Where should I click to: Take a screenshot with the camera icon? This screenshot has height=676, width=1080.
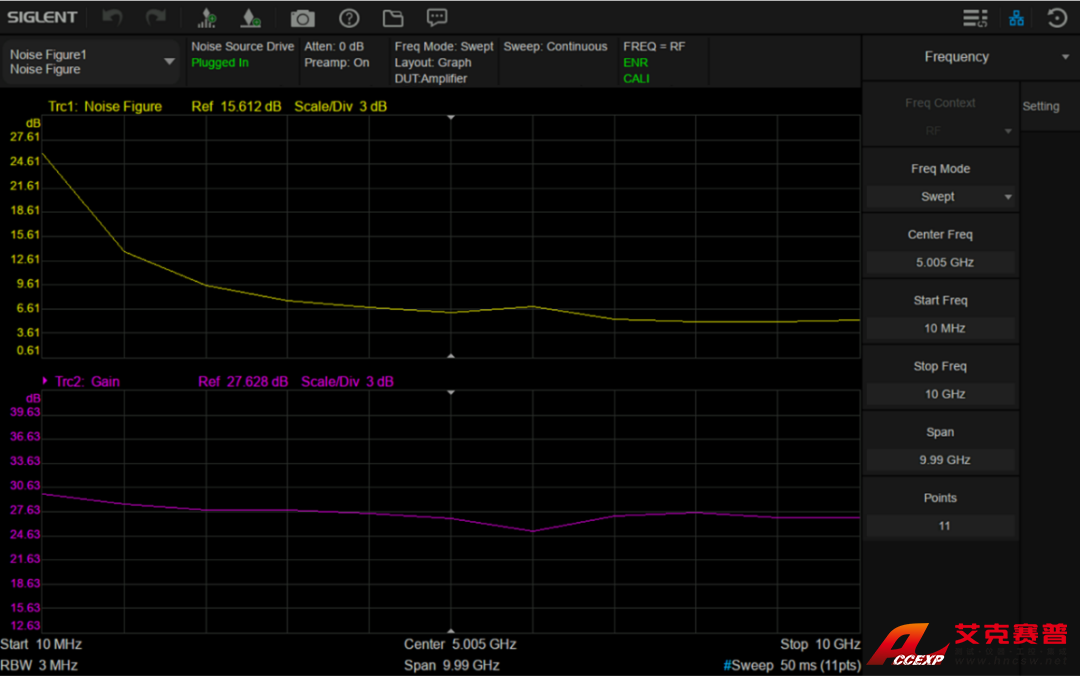[x=302, y=18]
